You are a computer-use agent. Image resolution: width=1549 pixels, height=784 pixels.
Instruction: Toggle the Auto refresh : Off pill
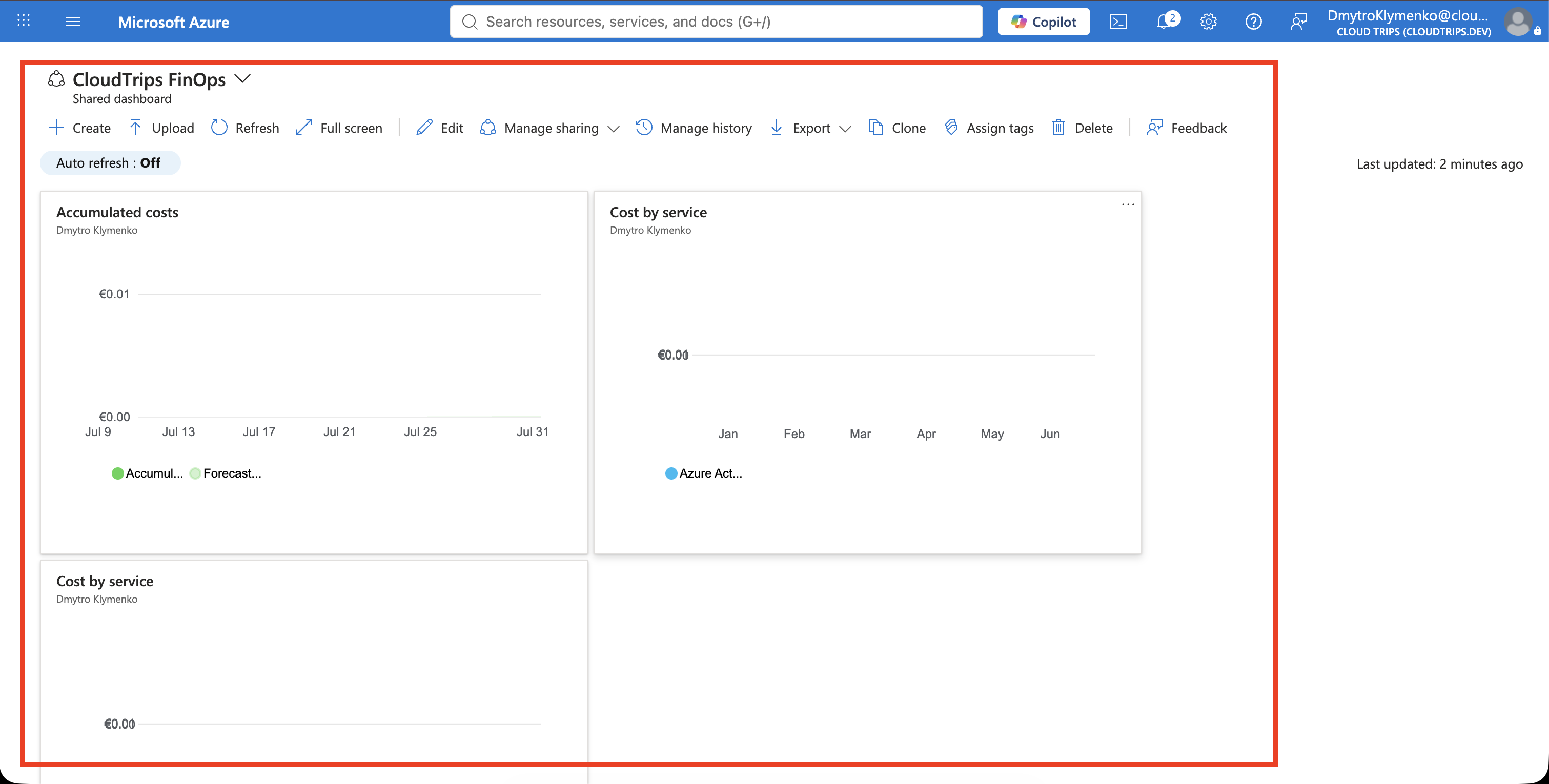click(110, 163)
